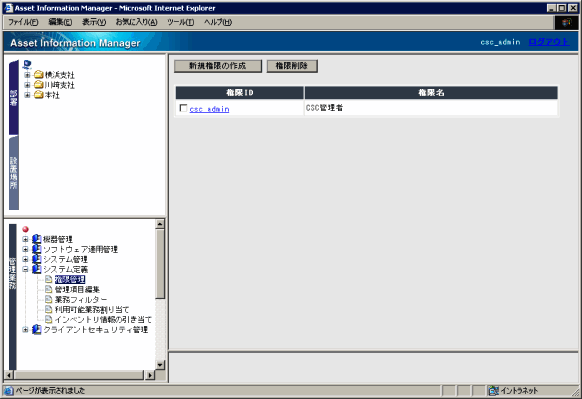This screenshot has height=399, width=582.
Task: Click the 権限ID column header
Action: point(240,93)
